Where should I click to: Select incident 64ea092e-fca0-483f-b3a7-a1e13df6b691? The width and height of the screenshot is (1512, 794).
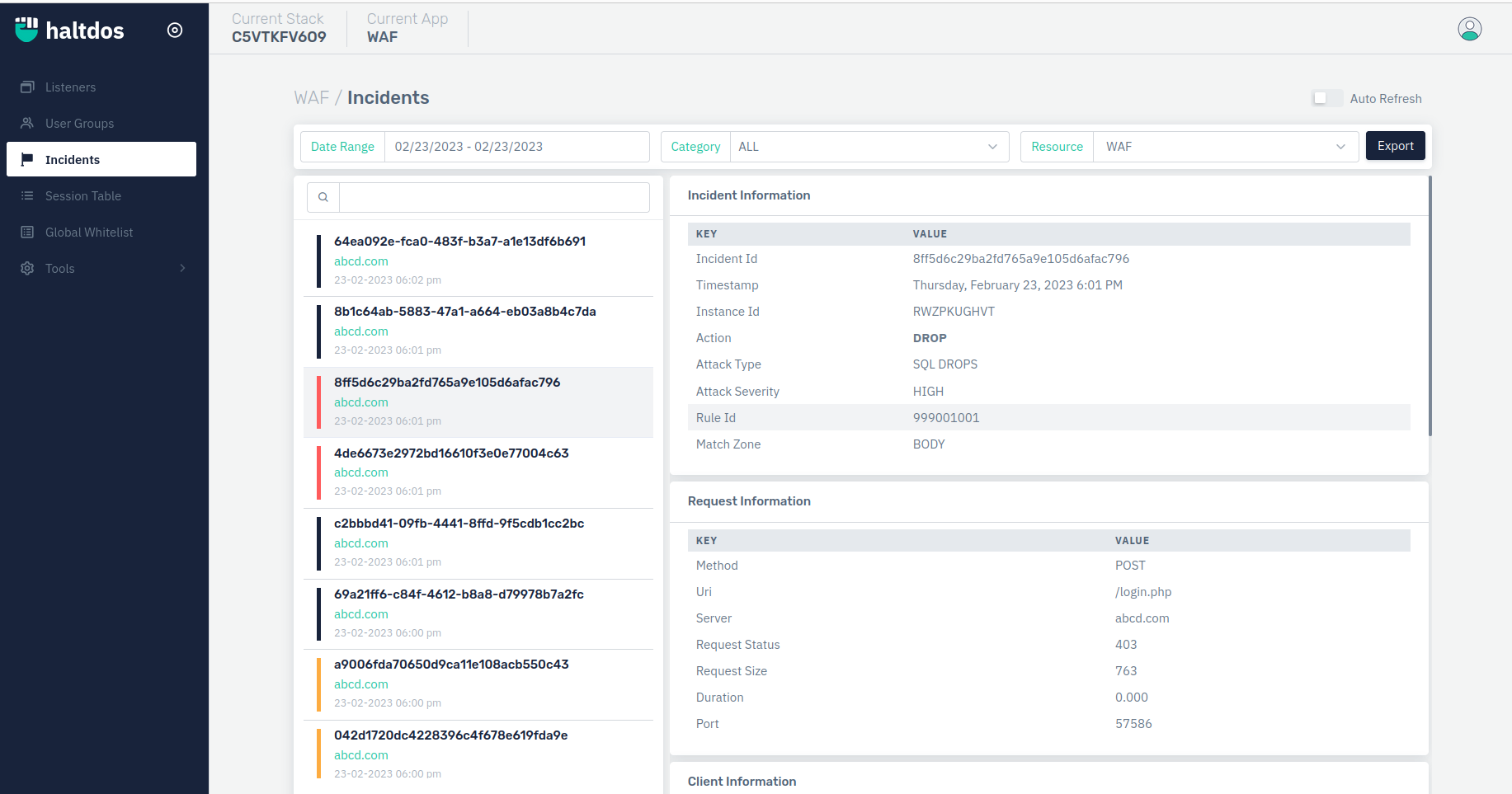(478, 261)
